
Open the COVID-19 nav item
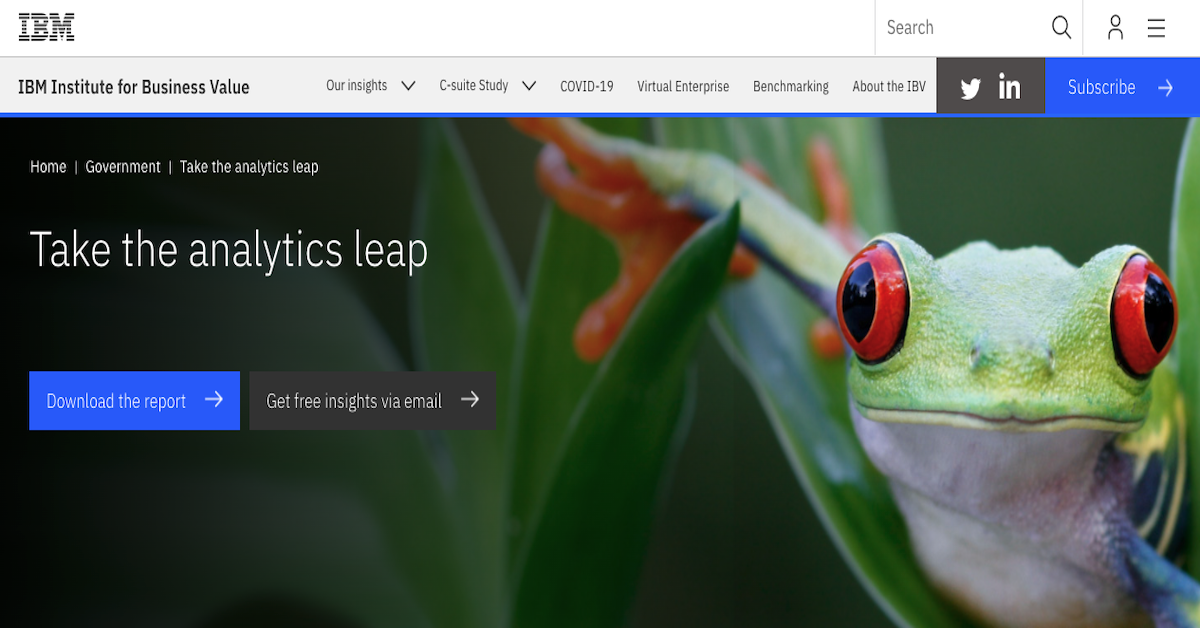pyautogui.click(x=587, y=87)
